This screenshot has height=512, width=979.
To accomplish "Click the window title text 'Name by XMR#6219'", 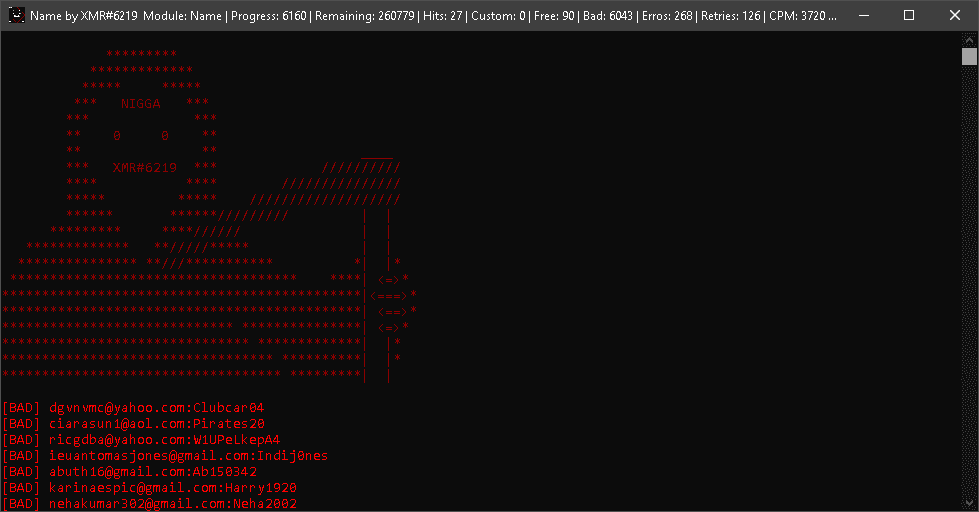I will click(x=84, y=16).
